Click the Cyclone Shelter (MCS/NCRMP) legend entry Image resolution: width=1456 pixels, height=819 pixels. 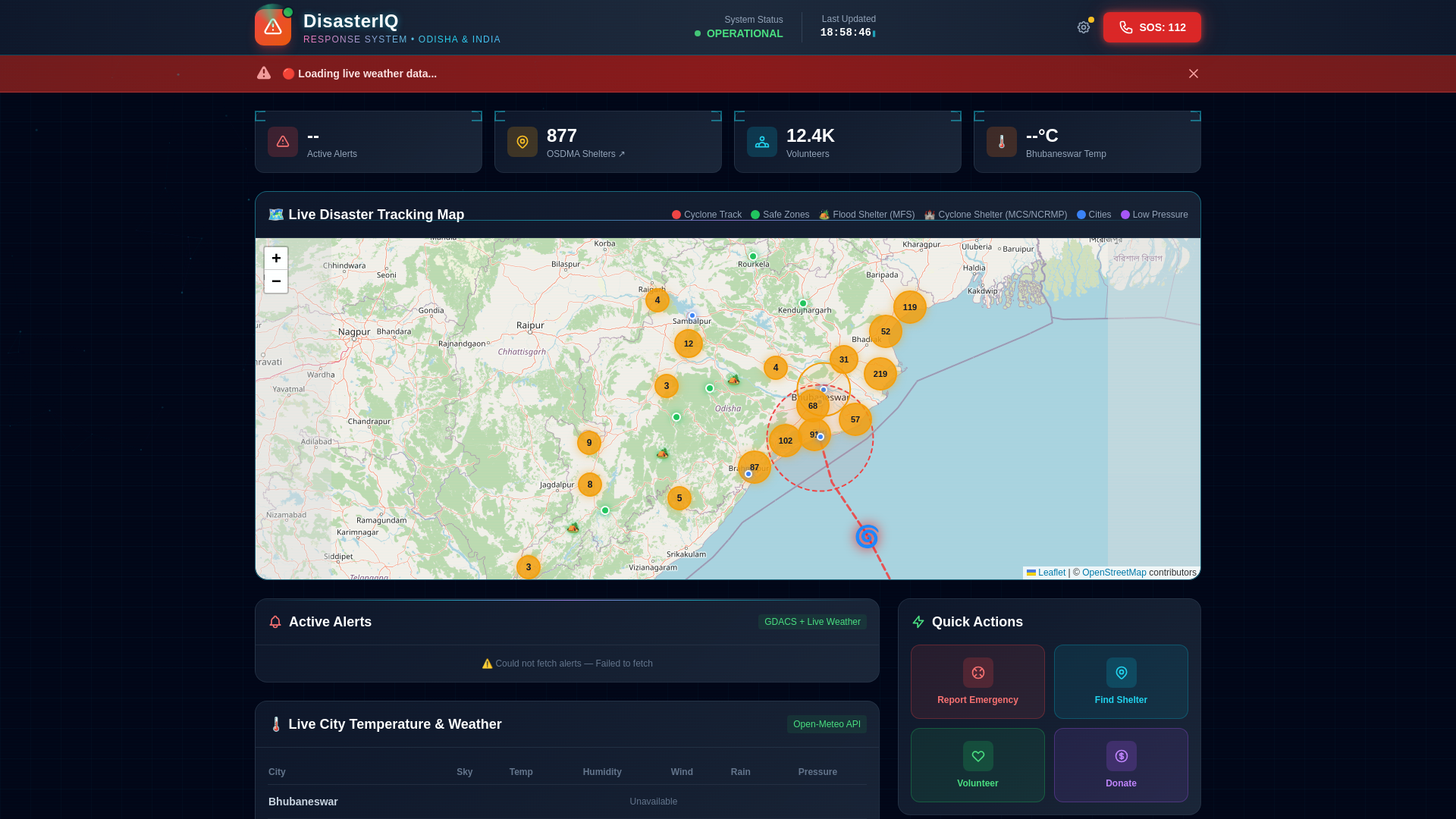tap(996, 215)
